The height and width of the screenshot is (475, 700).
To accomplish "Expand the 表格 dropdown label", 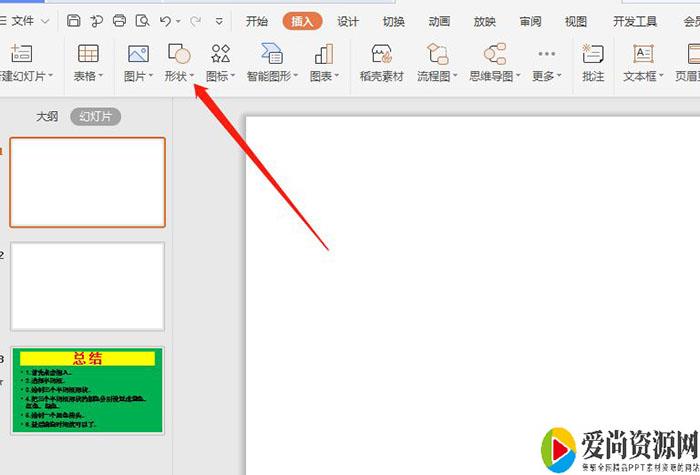I will pos(88,76).
